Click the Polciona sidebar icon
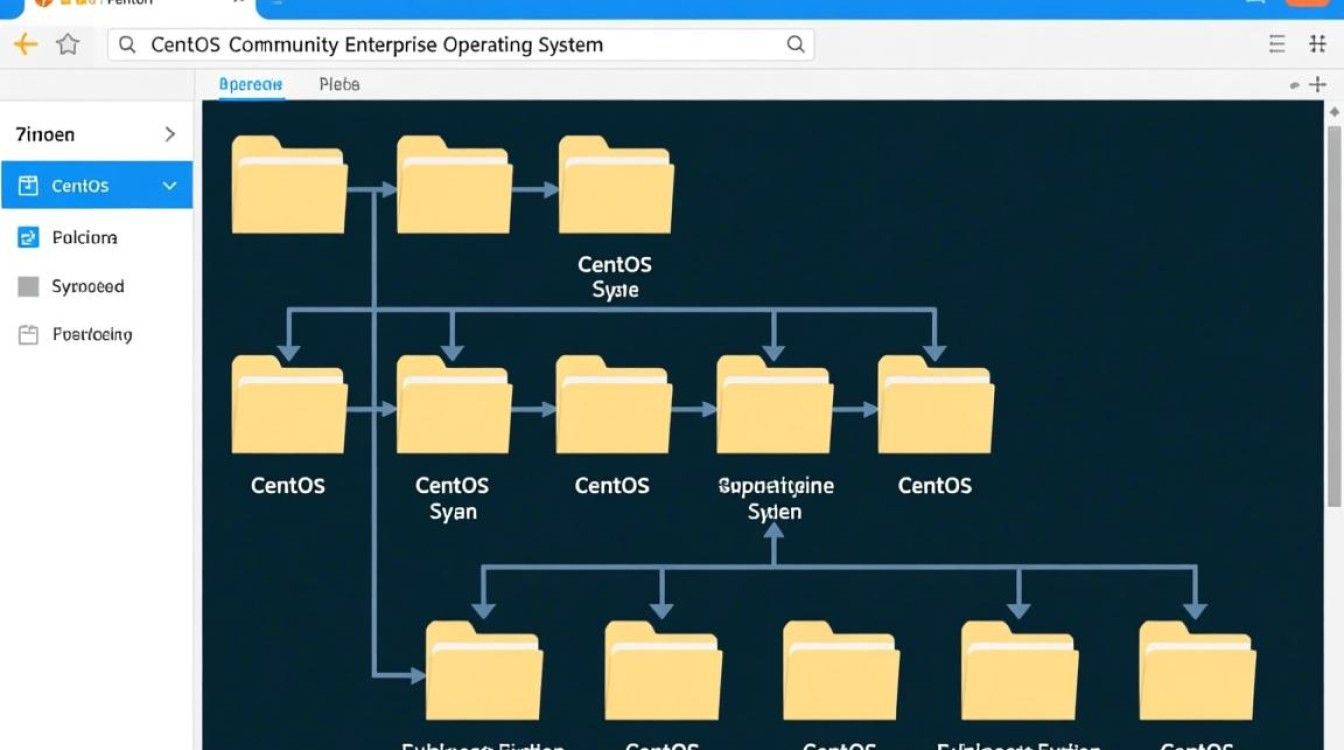The width and height of the screenshot is (1344, 750). pos(28,237)
